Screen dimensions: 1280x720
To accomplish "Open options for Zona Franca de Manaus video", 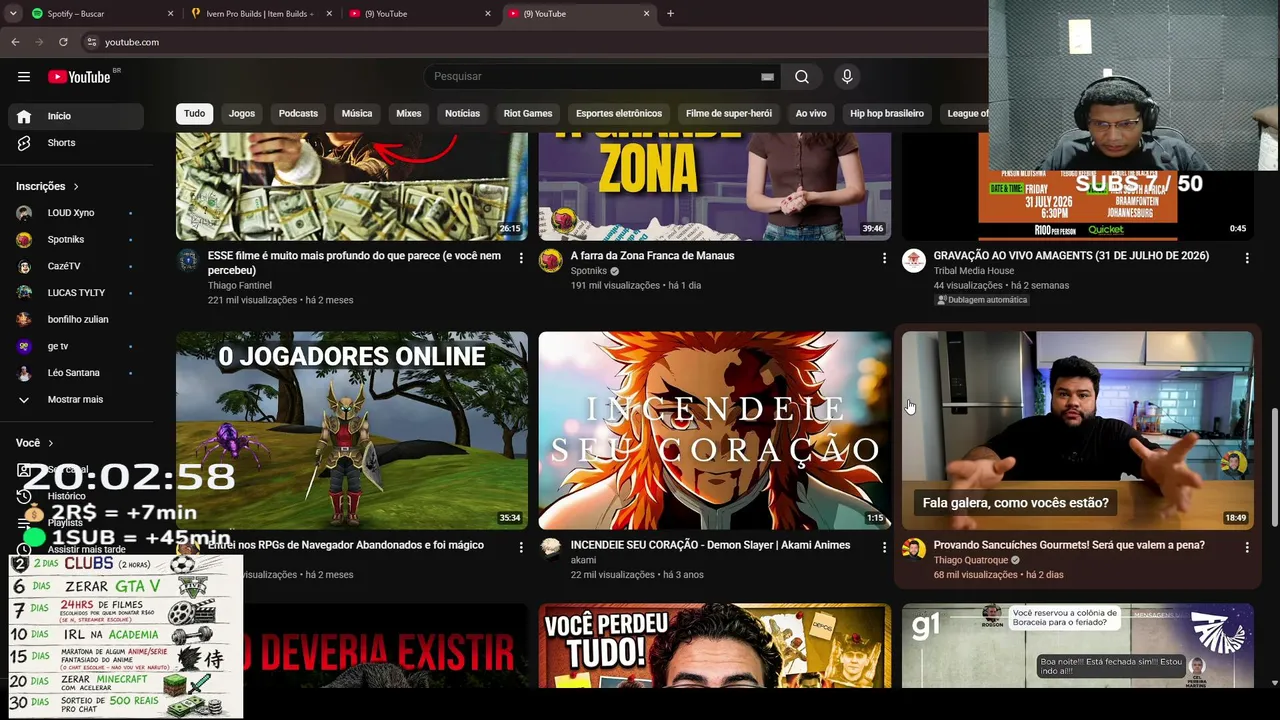I will [884, 258].
